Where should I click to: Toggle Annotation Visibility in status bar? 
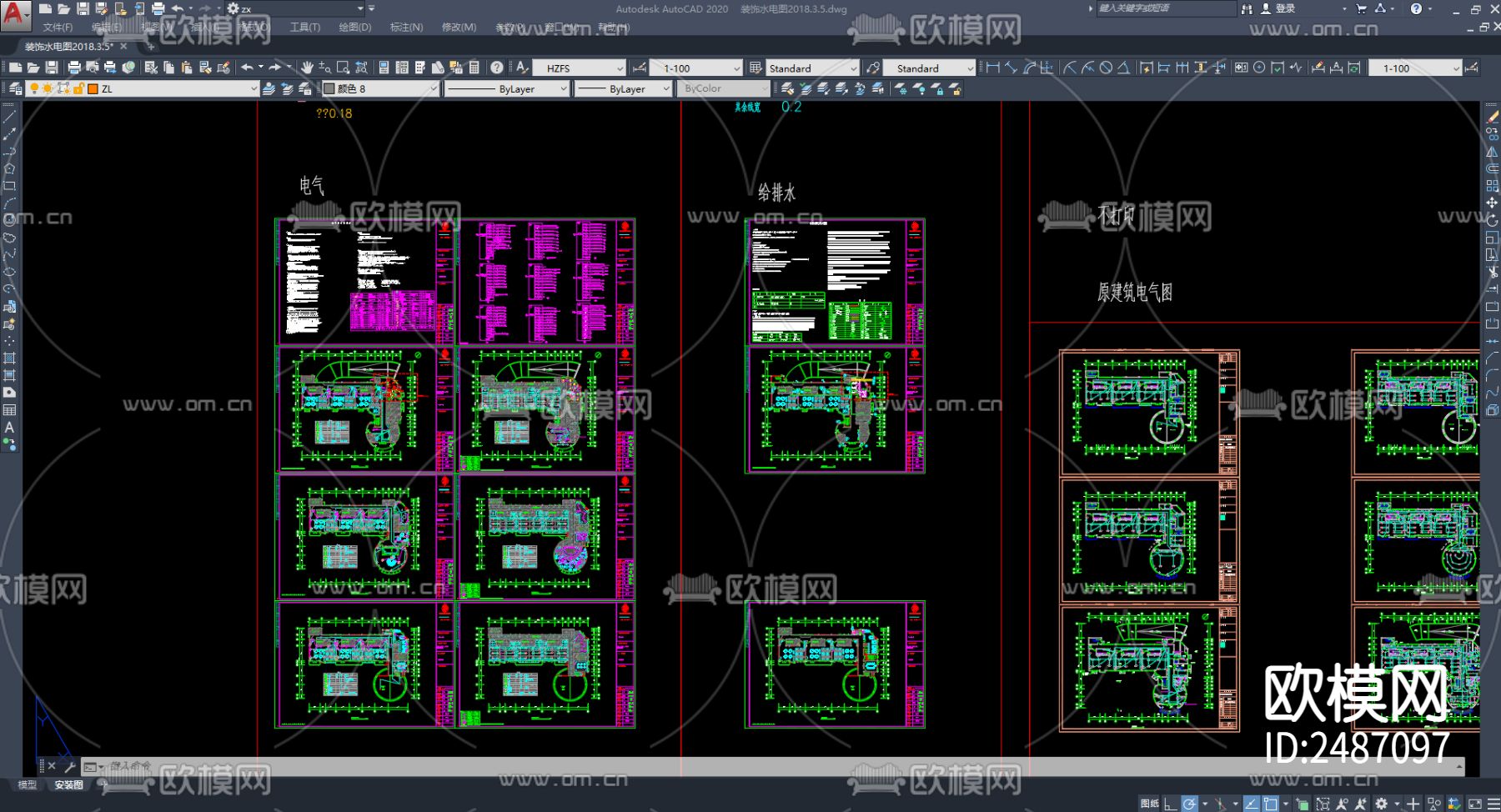[1343, 804]
